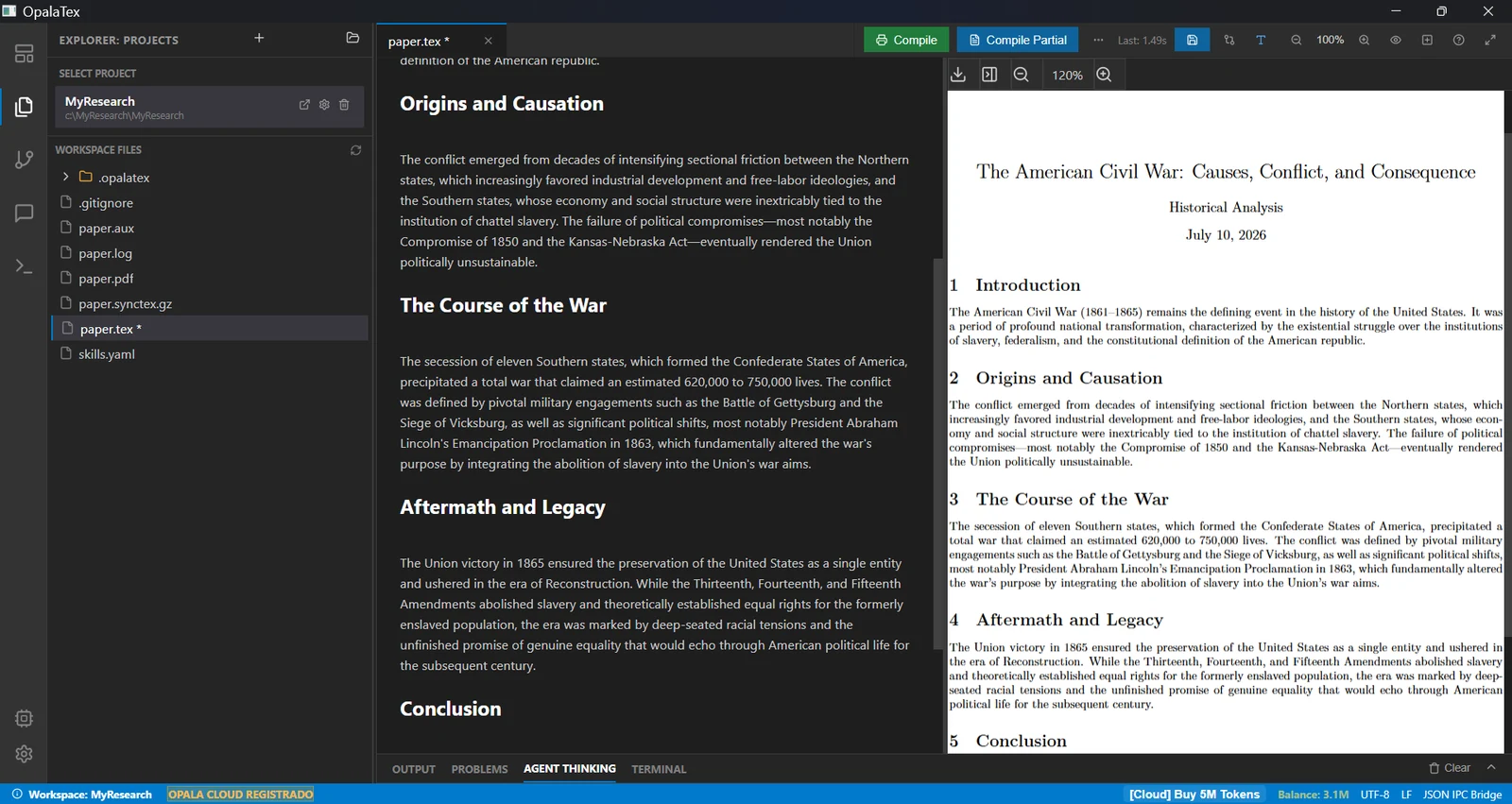The image size is (1512, 804).
Task: Open the terminal sidebar icon
Action: [25, 267]
